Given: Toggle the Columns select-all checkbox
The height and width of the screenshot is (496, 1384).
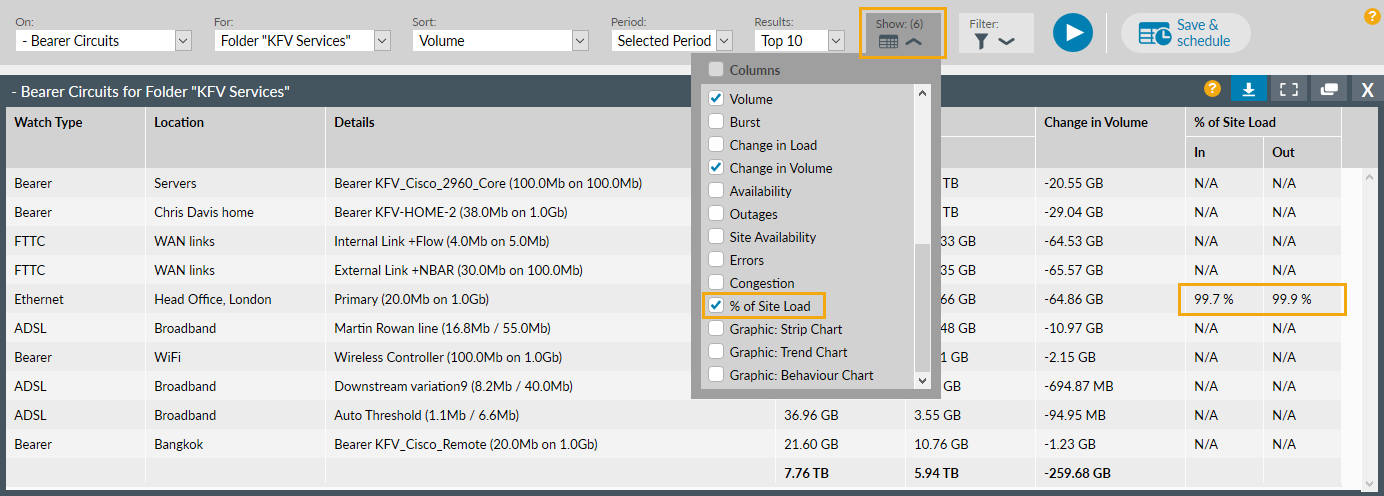Looking at the screenshot, I should click(x=716, y=70).
